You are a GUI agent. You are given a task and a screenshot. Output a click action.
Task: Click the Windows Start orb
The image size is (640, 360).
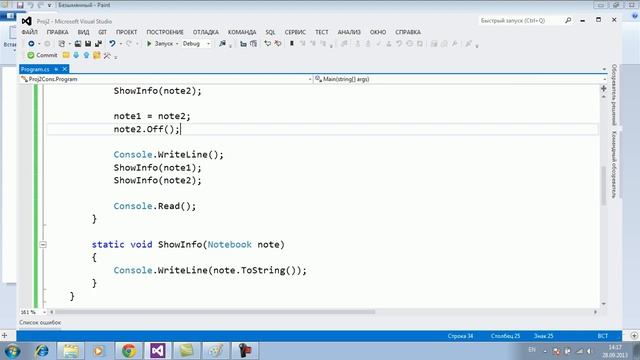(x=12, y=351)
